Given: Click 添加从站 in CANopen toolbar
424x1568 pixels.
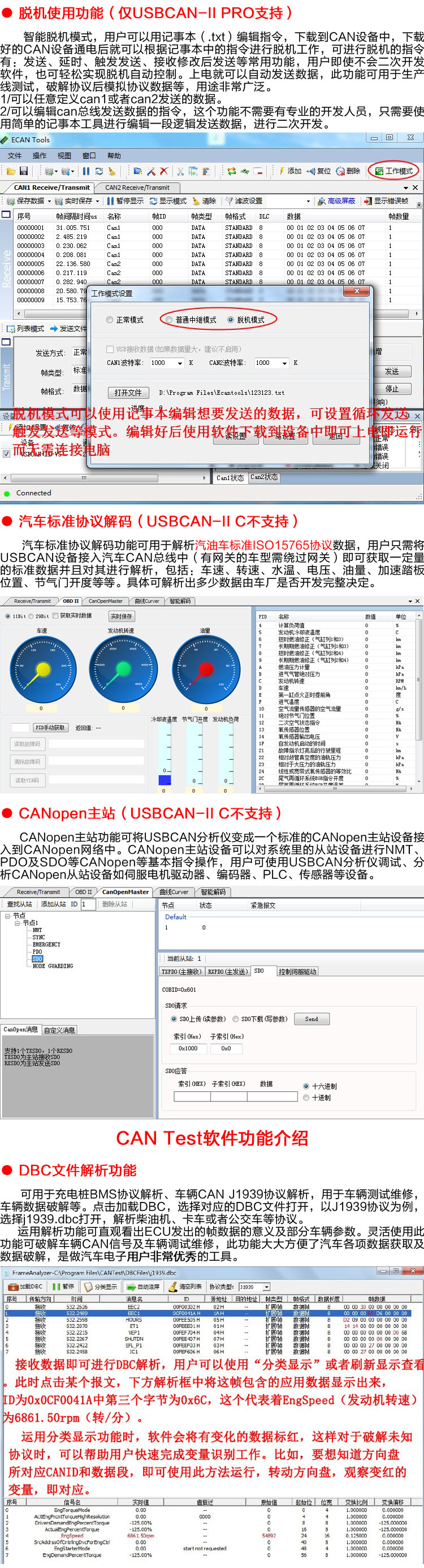Looking at the screenshot, I should 54,904.
